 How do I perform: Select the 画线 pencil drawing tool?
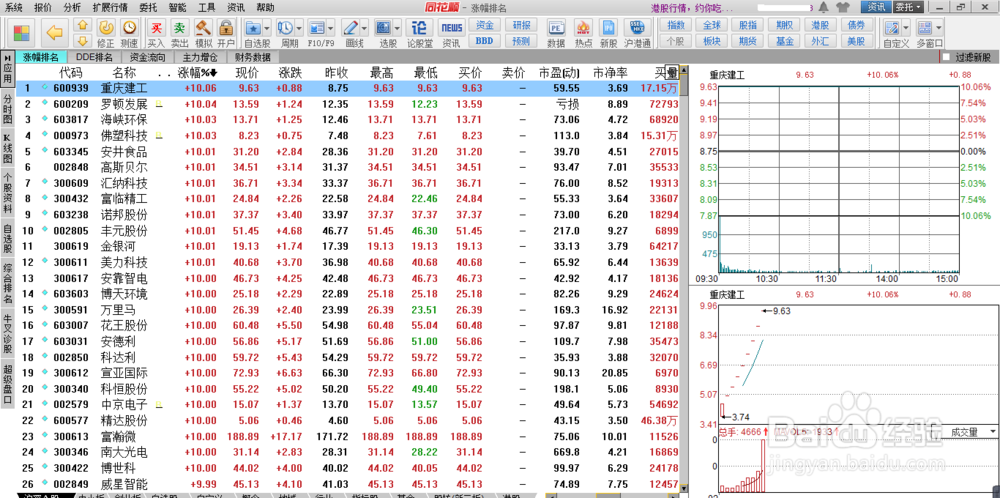pos(350,28)
